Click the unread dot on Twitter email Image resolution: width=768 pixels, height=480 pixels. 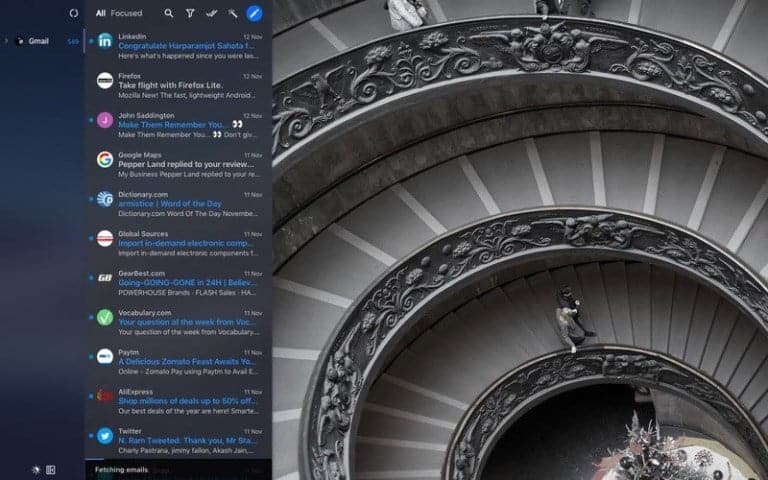[x=91, y=435]
